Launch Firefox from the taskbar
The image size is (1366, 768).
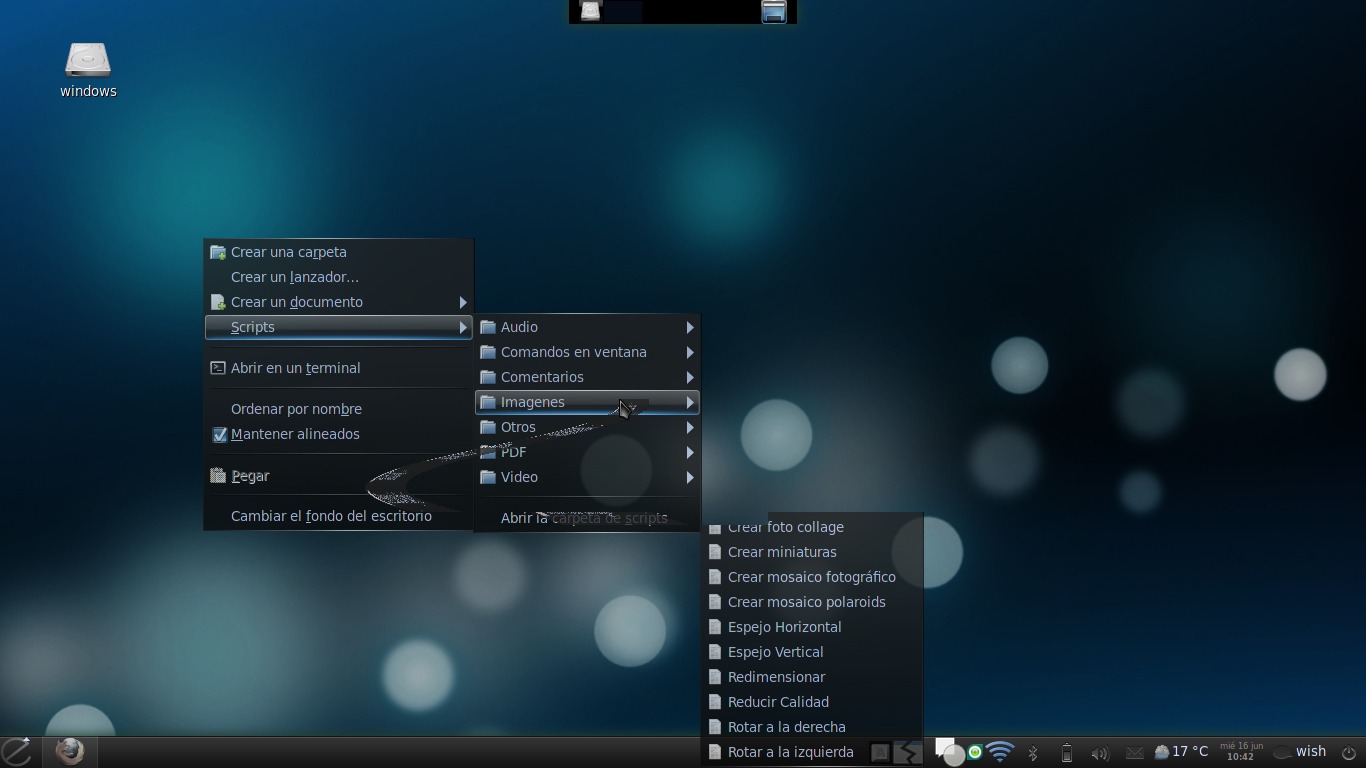pos(69,751)
